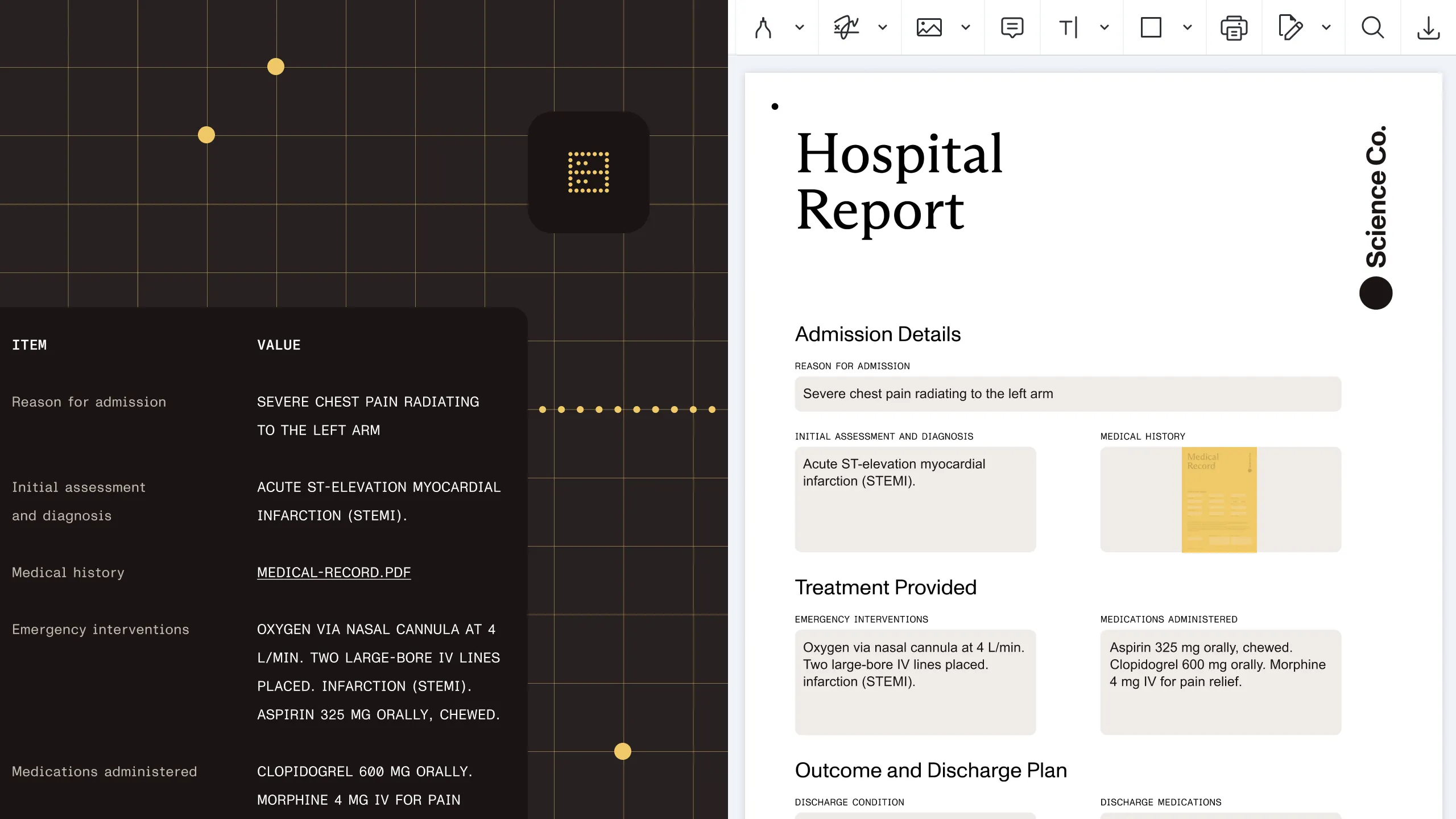Open the document editor pencil tool
This screenshot has height=819, width=1456.
point(1290,27)
